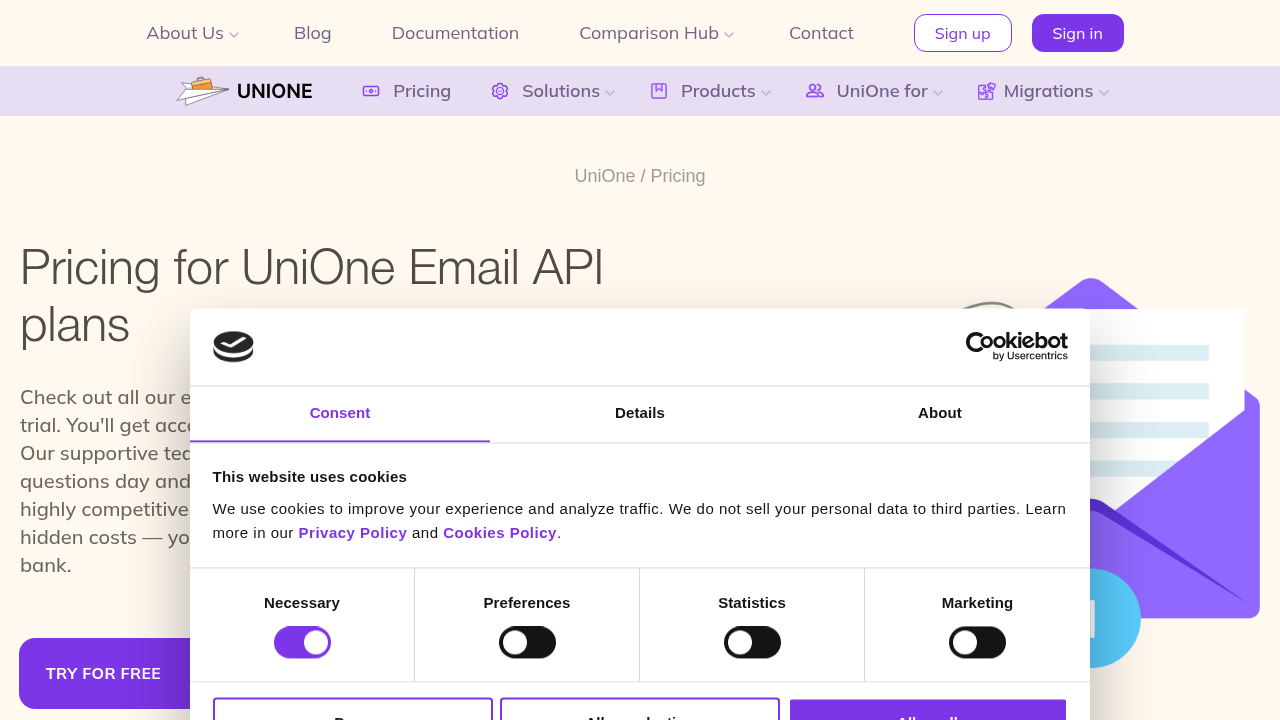Expand the Comparison Hub dropdown

pyautogui.click(x=656, y=33)
